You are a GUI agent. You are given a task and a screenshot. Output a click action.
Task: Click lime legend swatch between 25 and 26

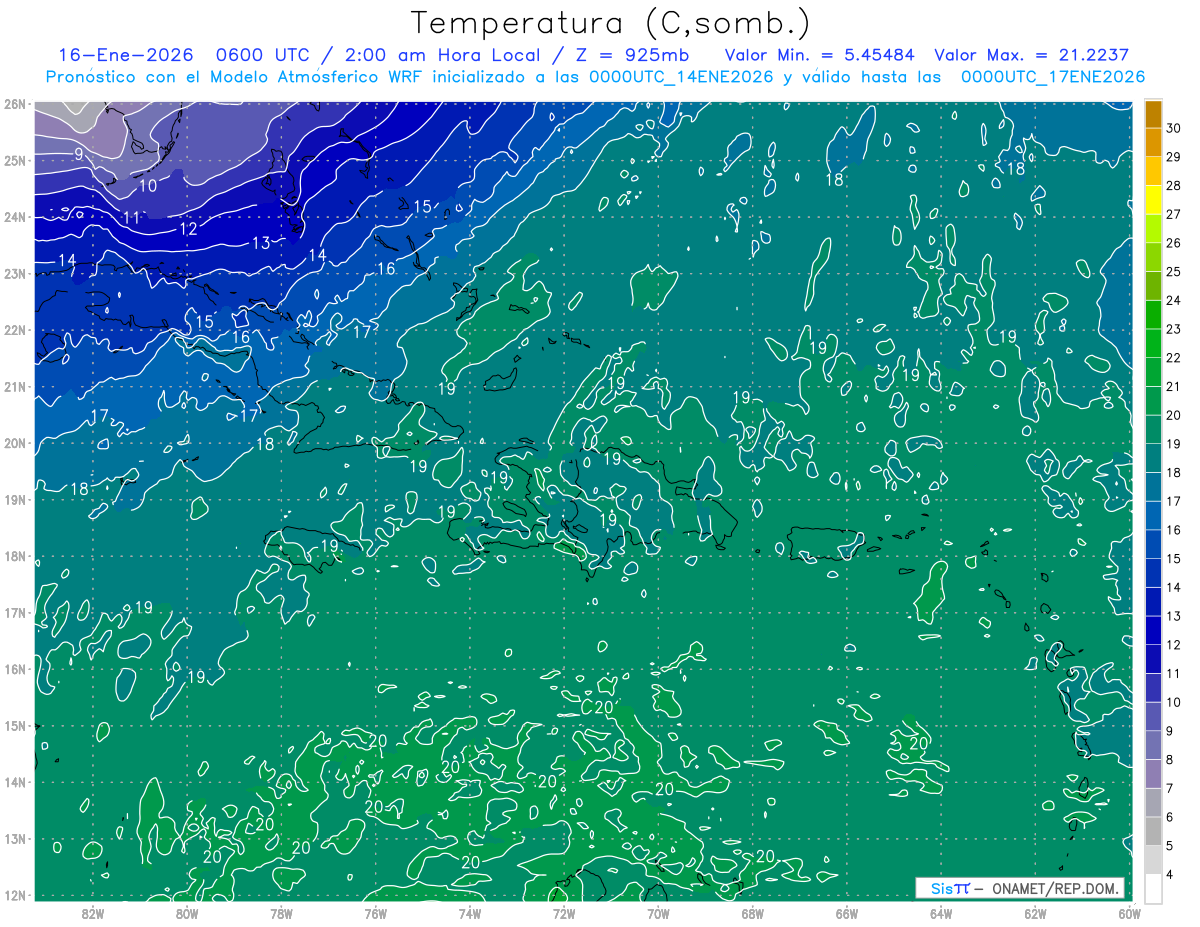click(x=1152, y=257)
